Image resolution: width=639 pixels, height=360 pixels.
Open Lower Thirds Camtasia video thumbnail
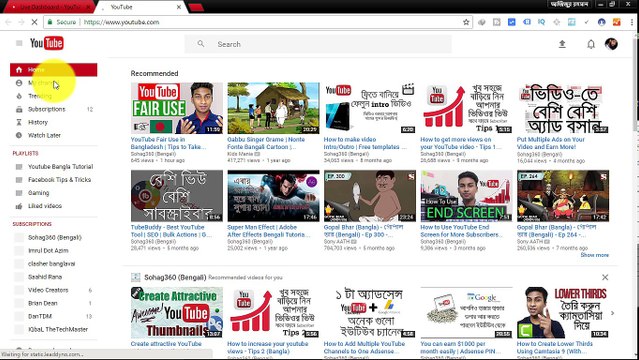[x=563, y=313]
